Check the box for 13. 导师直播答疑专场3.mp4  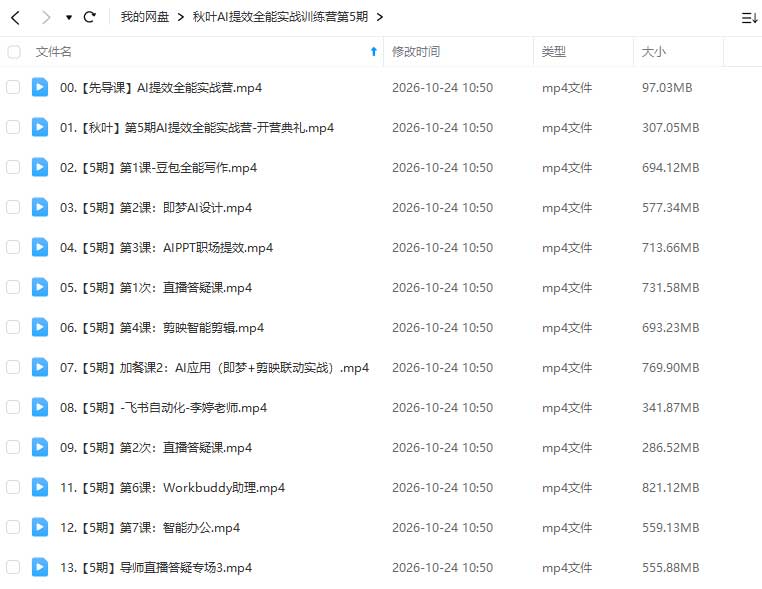pyautogui.click(x=13, y=567)
